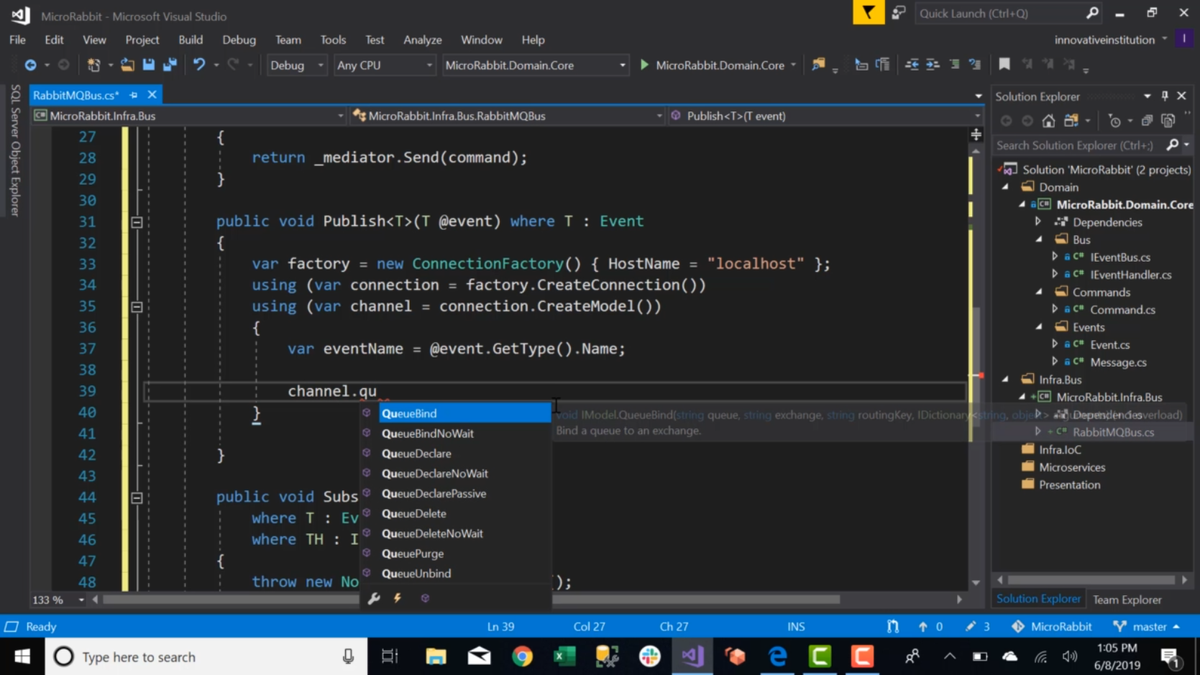Click the Home icon in Solution Explorer

pos(1048,121)
